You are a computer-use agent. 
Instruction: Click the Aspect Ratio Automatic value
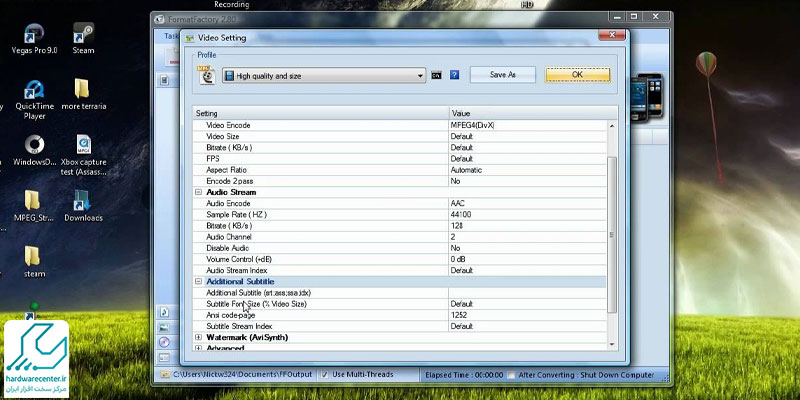click(528, 170)
